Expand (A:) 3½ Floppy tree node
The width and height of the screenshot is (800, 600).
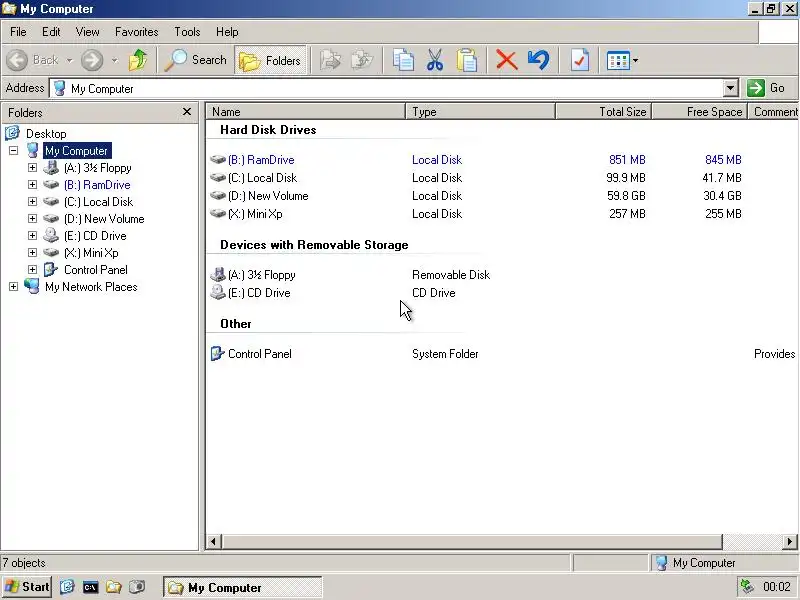pyautogui.click(x=32, y=167)
